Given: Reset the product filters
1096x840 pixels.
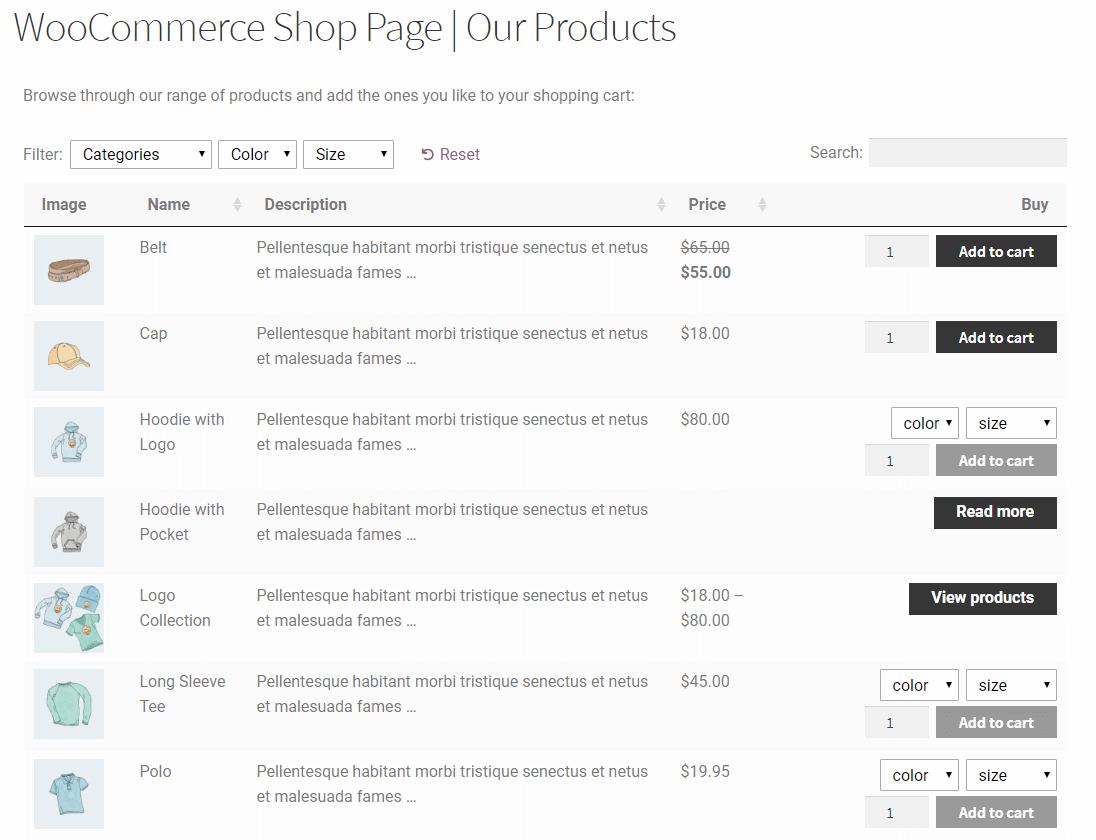Looking at the screenshot, I should [x=450, y=154].
